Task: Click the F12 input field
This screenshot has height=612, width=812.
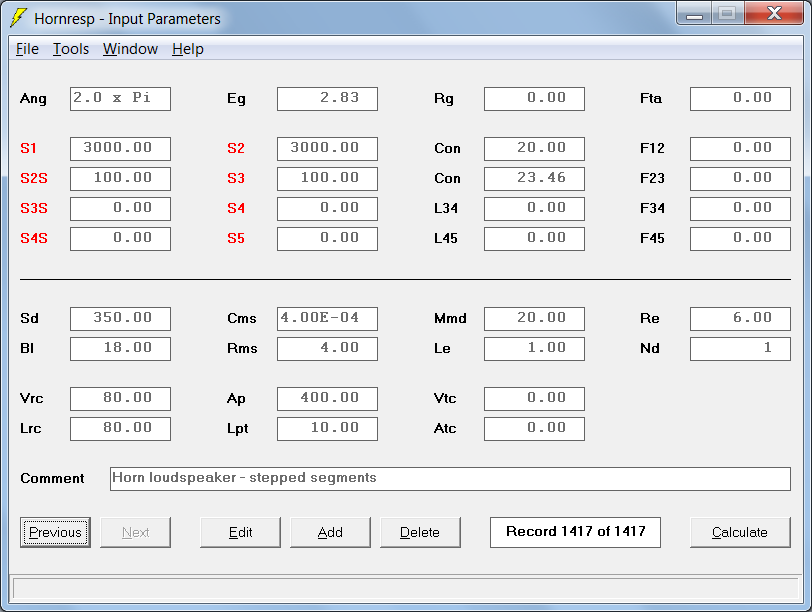Action: click(x=740, y=149)
